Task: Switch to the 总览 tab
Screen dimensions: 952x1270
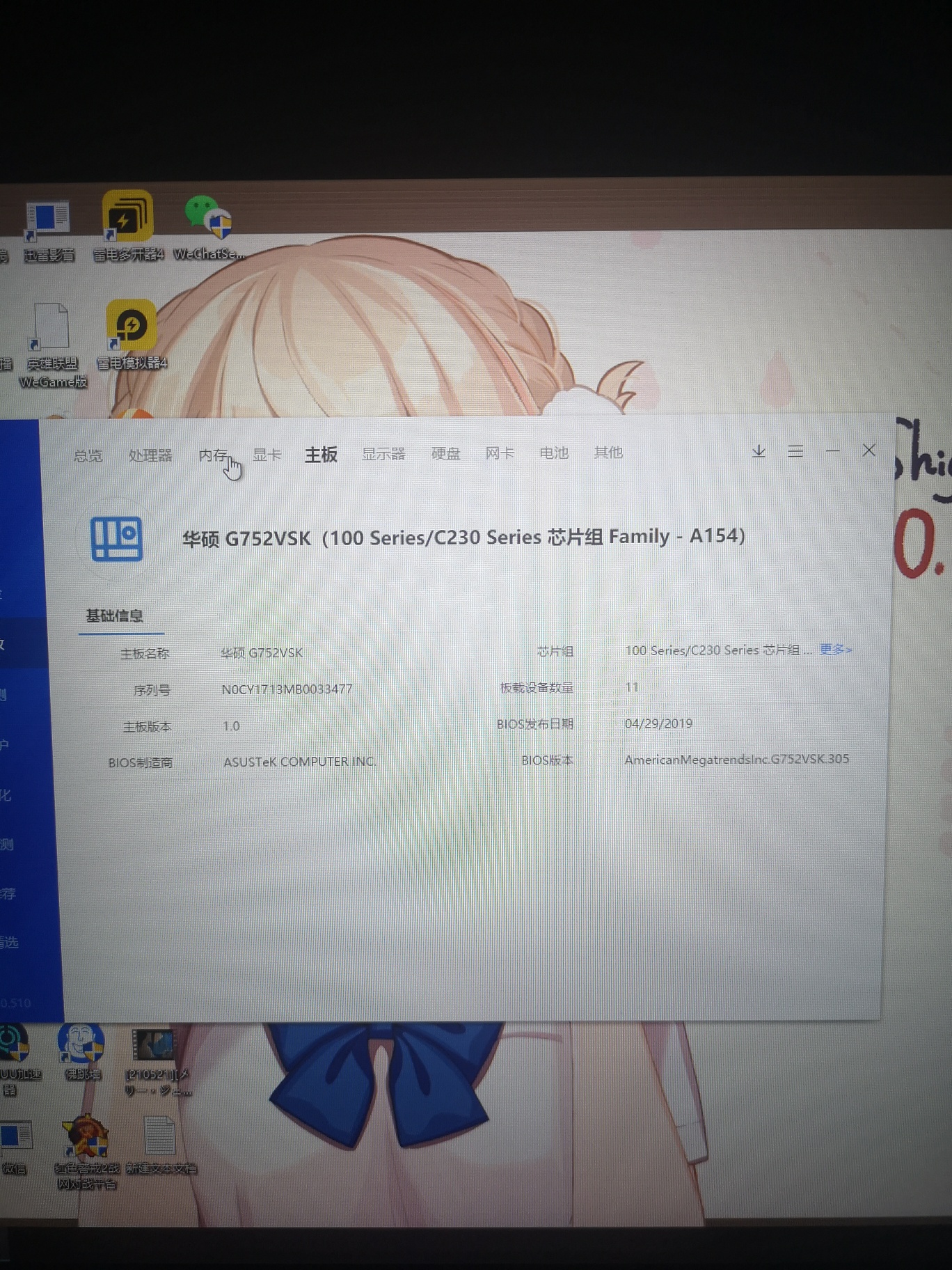Action: tap(88, 456)
